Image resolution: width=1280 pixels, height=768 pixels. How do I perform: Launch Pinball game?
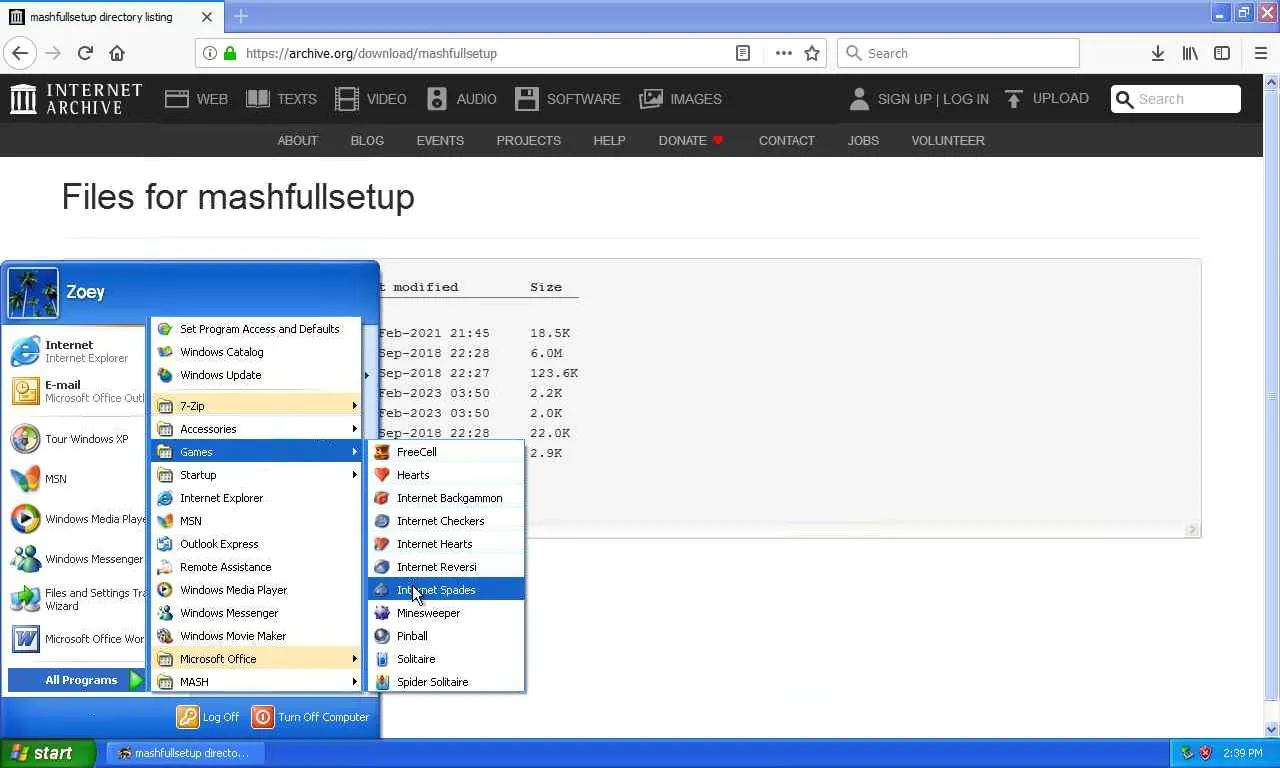tap(446, 636)
